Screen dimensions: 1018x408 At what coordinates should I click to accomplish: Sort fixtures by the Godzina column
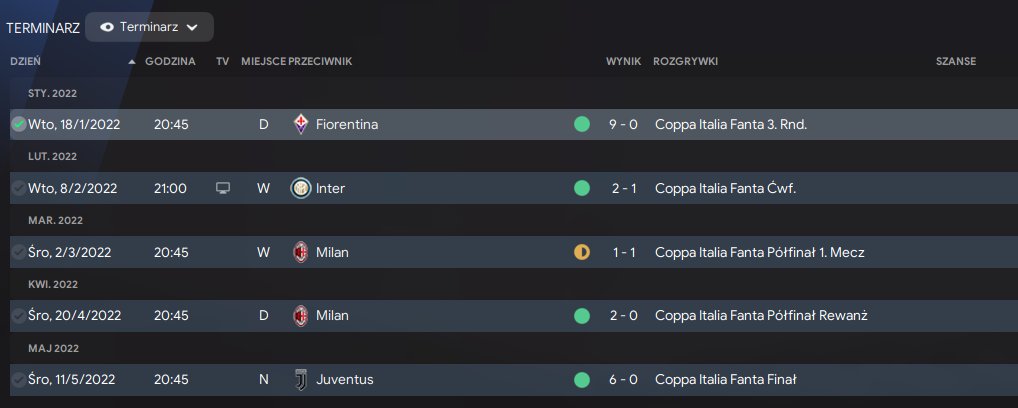(x=170, y=61)
